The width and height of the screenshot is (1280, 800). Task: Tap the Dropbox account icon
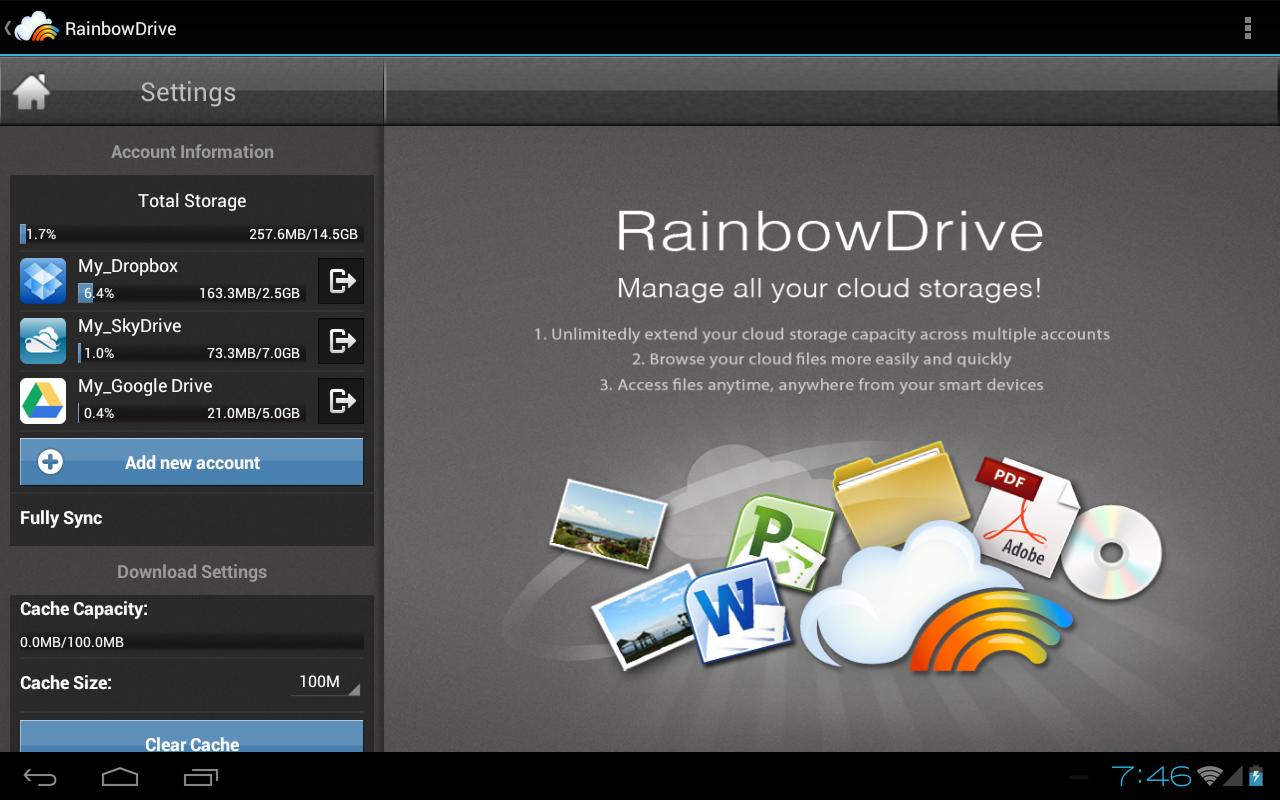pyautogui.click(x=43, y=281)
